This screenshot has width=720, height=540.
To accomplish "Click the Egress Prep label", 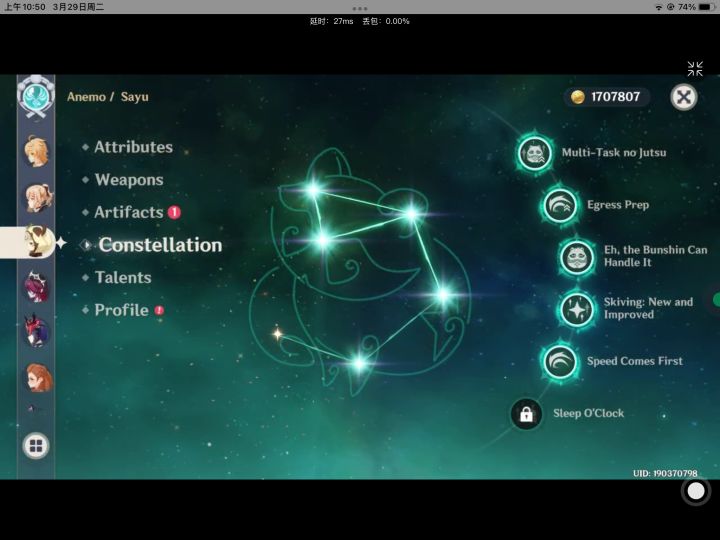I will [618, 205].
